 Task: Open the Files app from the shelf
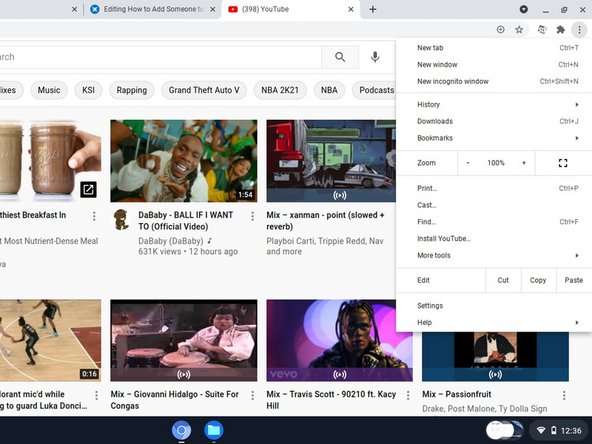pos(214,430)
